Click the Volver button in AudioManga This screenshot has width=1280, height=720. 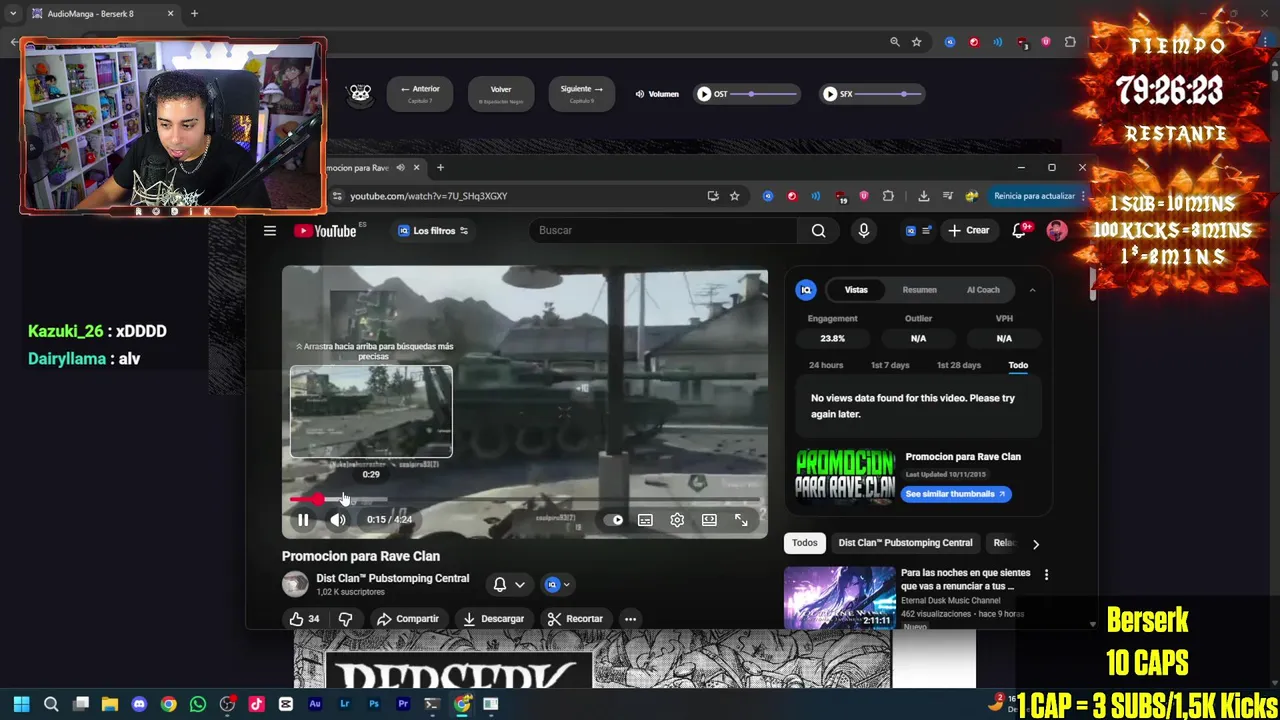[x=501, y=94]
